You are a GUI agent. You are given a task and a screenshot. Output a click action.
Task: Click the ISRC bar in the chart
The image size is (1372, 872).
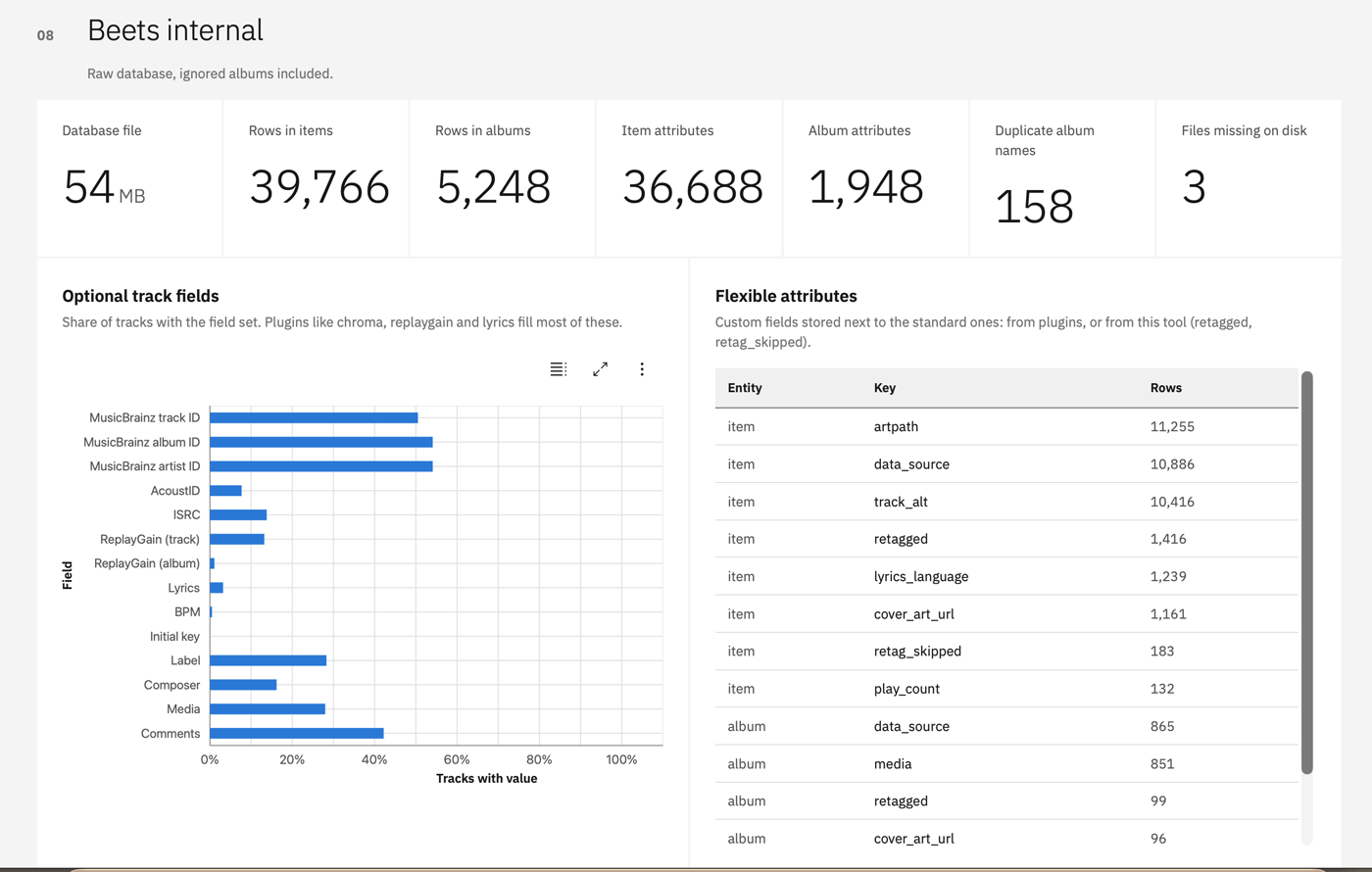(238, 514)
